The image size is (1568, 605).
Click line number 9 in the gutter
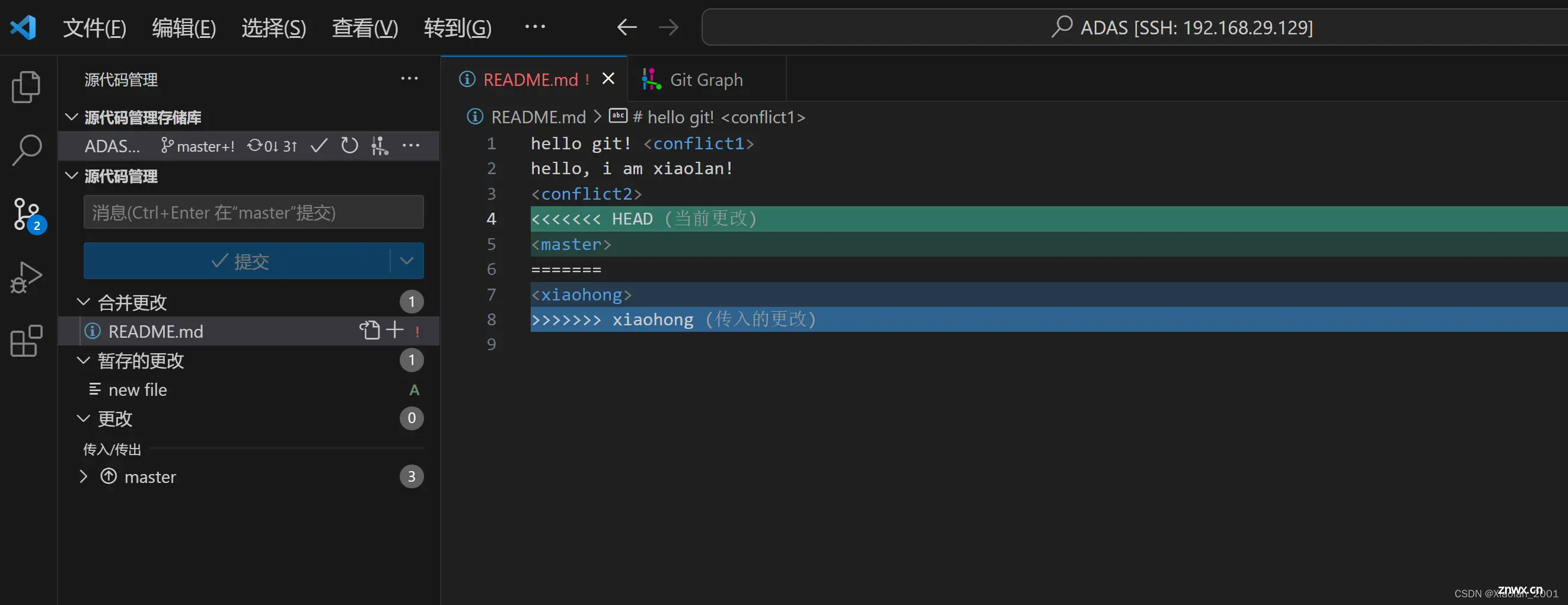[x=491, y=344]
